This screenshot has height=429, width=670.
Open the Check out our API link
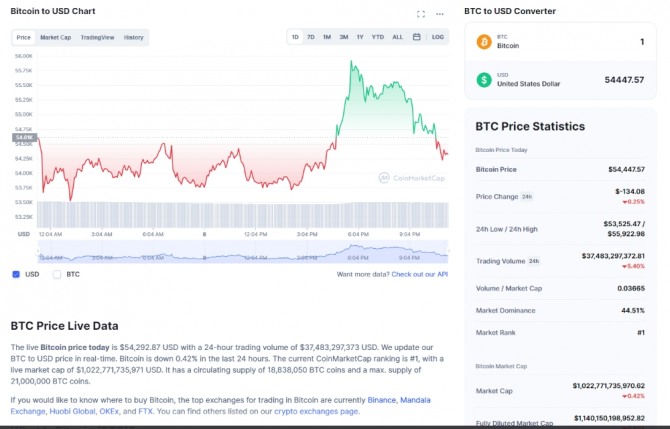tap(420, 274)
